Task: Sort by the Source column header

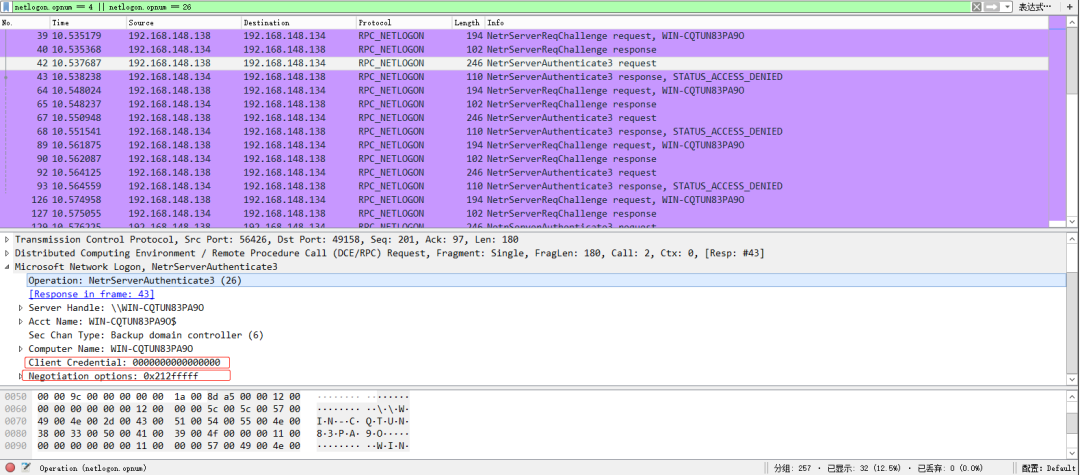Action: pyautogui.click(x=183, y=23)
